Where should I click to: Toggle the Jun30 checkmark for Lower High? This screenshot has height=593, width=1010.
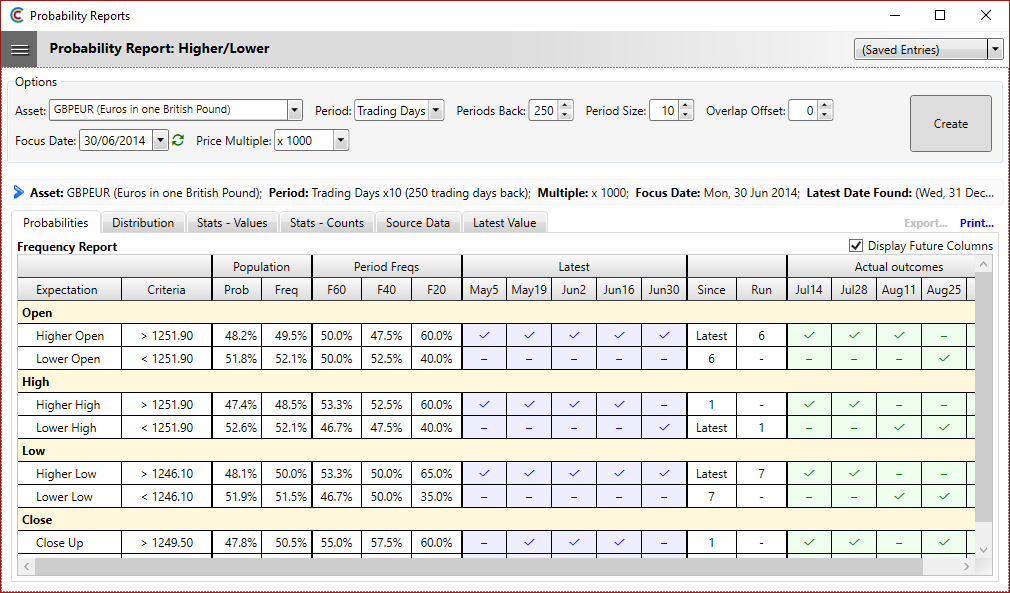pos(662,427)
